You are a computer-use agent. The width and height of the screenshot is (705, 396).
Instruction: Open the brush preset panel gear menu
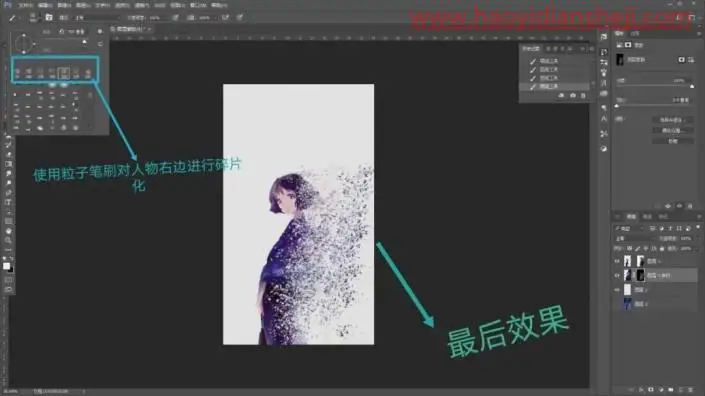[x=100, y=31]
